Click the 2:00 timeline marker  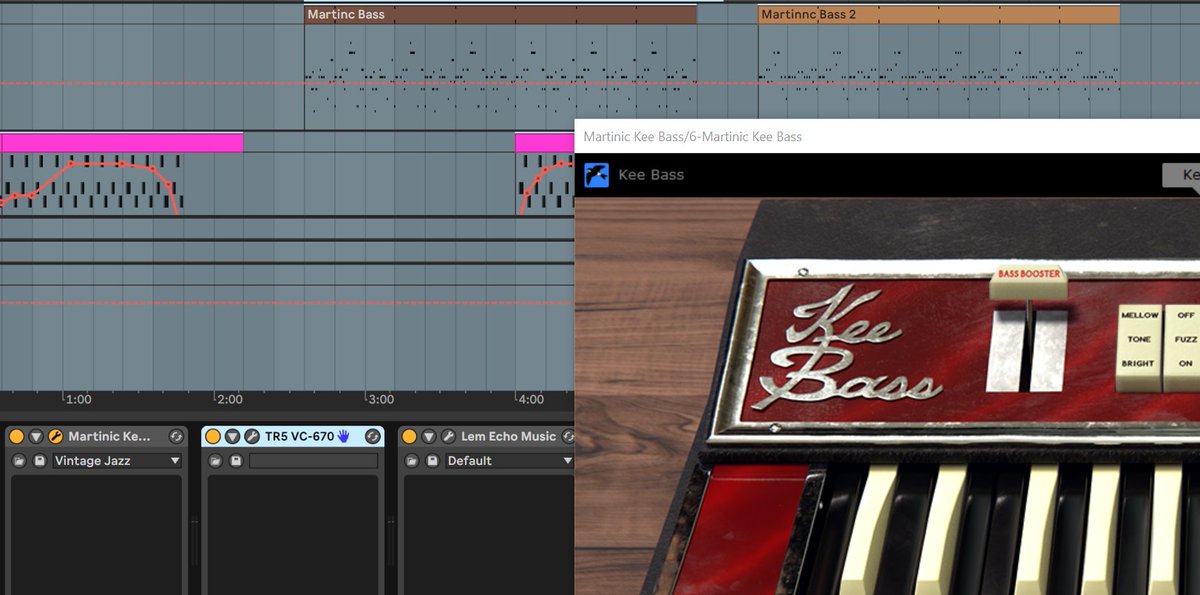click(229, 399)
